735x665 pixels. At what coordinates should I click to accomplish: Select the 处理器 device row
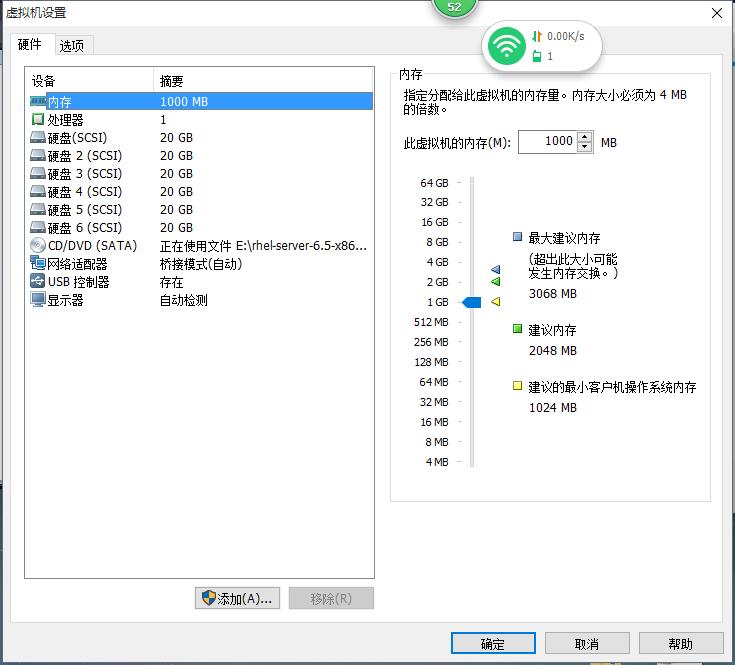[x=201, y=120]
